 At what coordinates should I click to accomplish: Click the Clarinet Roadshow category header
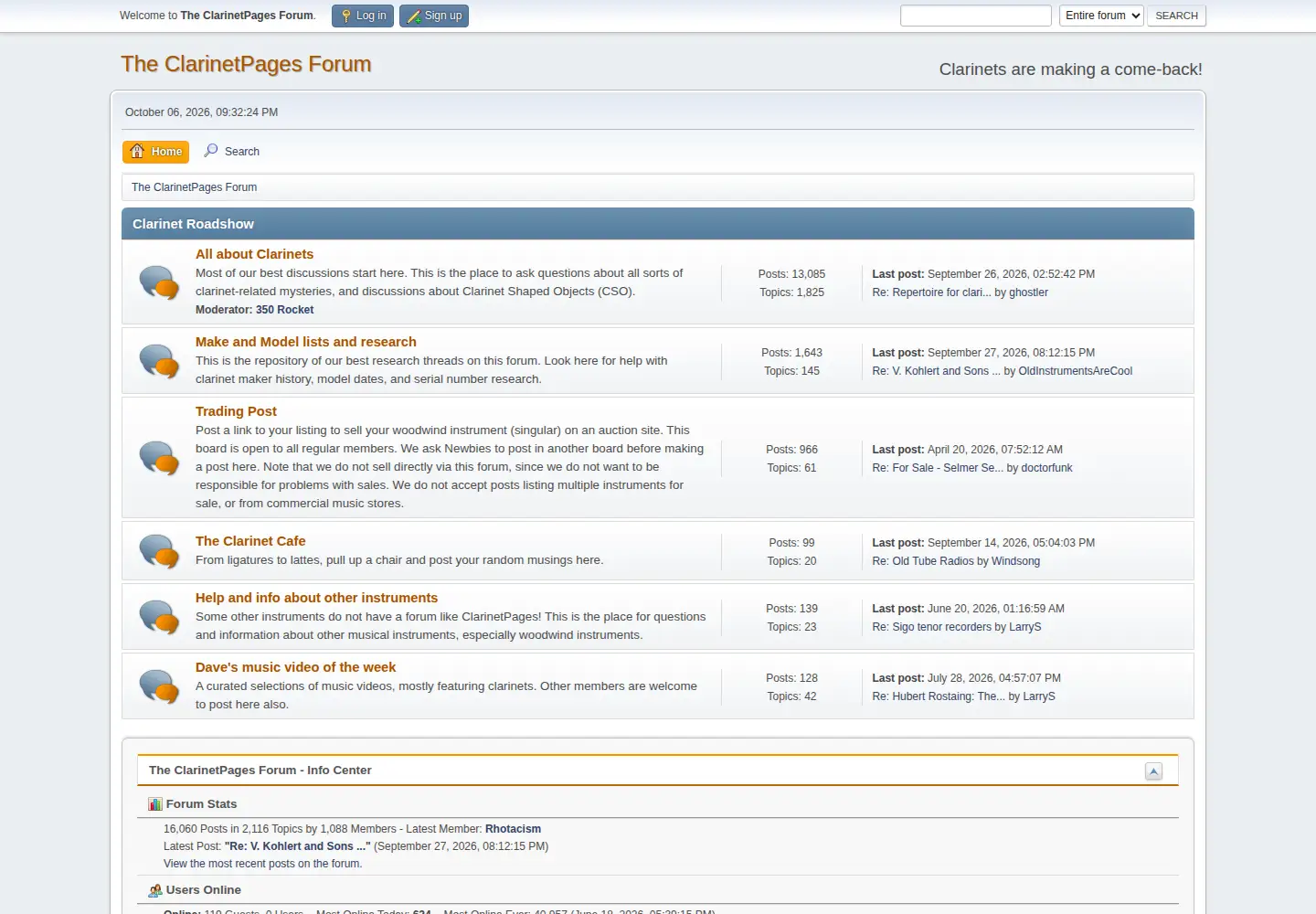pos(658,224)
